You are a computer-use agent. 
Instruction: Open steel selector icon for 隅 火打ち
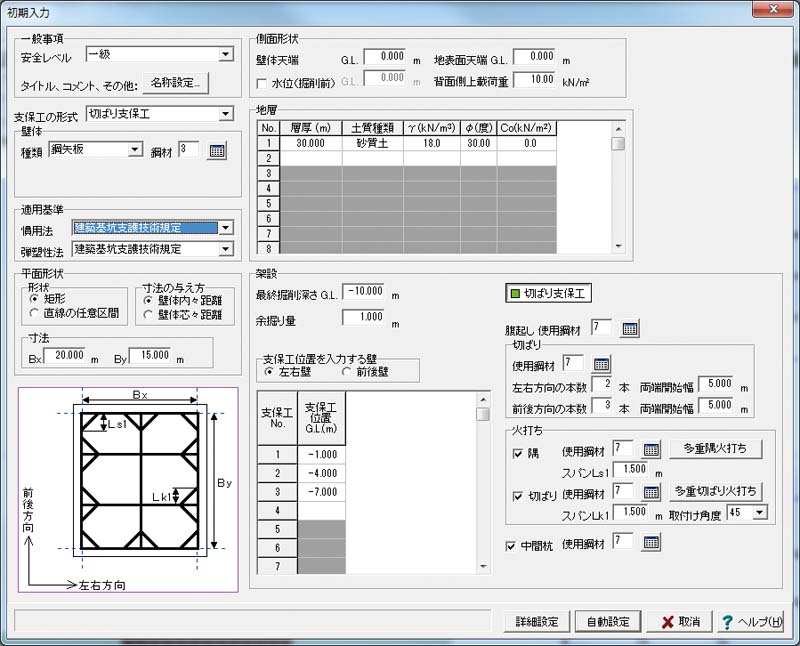click(651, 449)
